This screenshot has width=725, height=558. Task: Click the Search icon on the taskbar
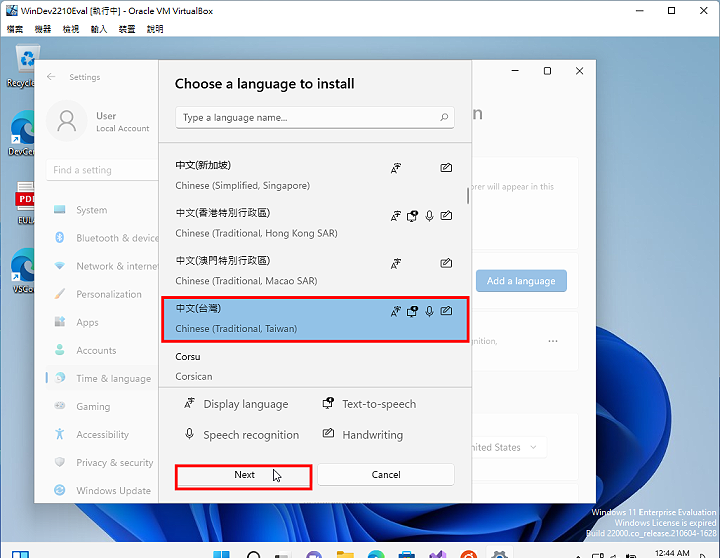[x=253, y=554]
